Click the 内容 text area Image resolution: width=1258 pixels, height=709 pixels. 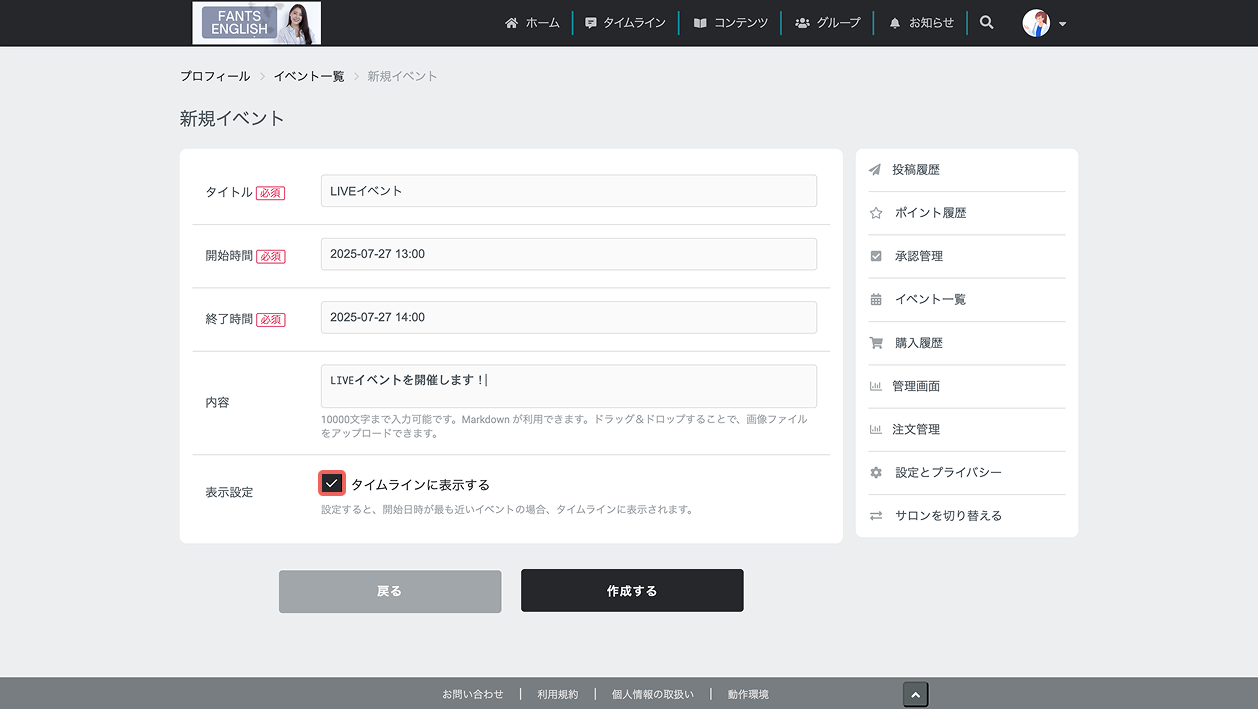[x=569, y=386]
